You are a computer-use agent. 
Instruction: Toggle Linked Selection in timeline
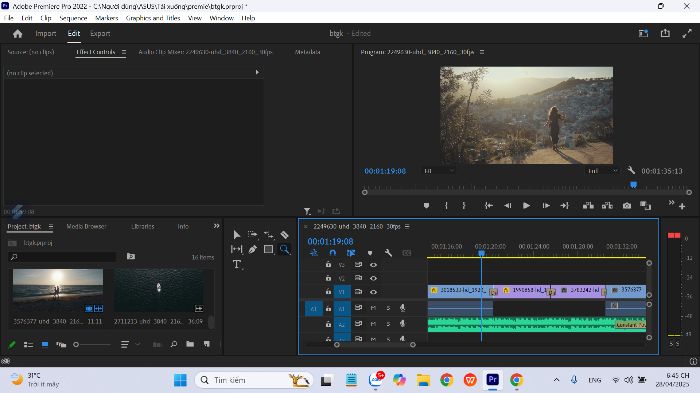[x=351, y=253]
